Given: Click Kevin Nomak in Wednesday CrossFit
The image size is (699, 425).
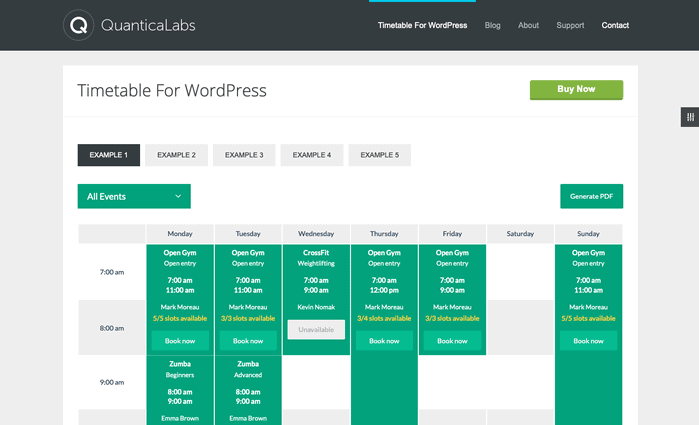Looking at the screenshot, I should pyautogui.click(x=316, y=307).
